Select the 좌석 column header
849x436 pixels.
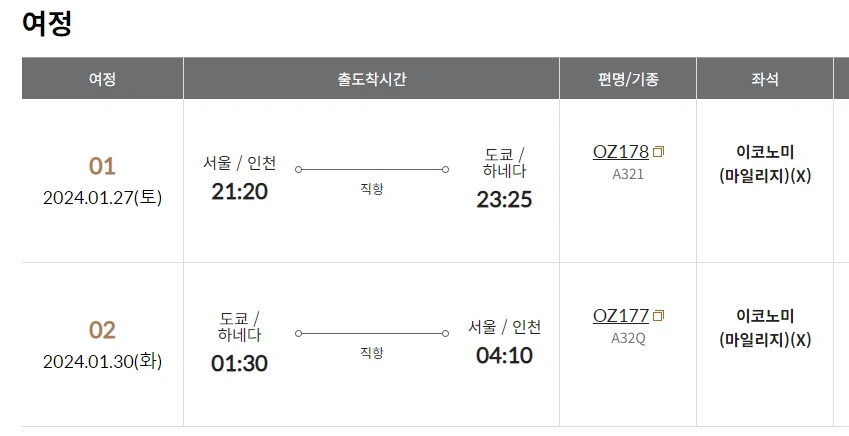point(765,79)
